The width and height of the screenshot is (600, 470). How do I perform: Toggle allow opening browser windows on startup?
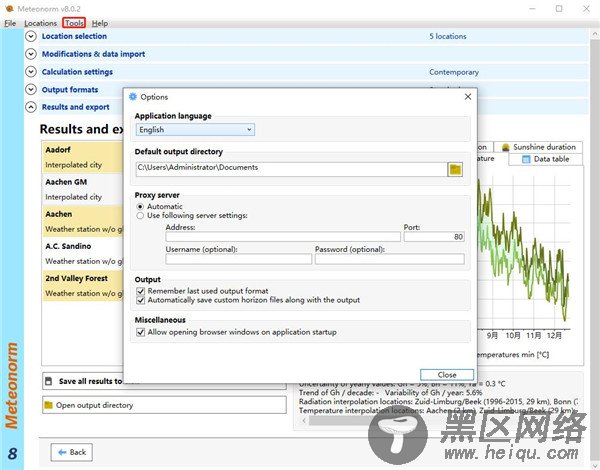tap(140, 332)
